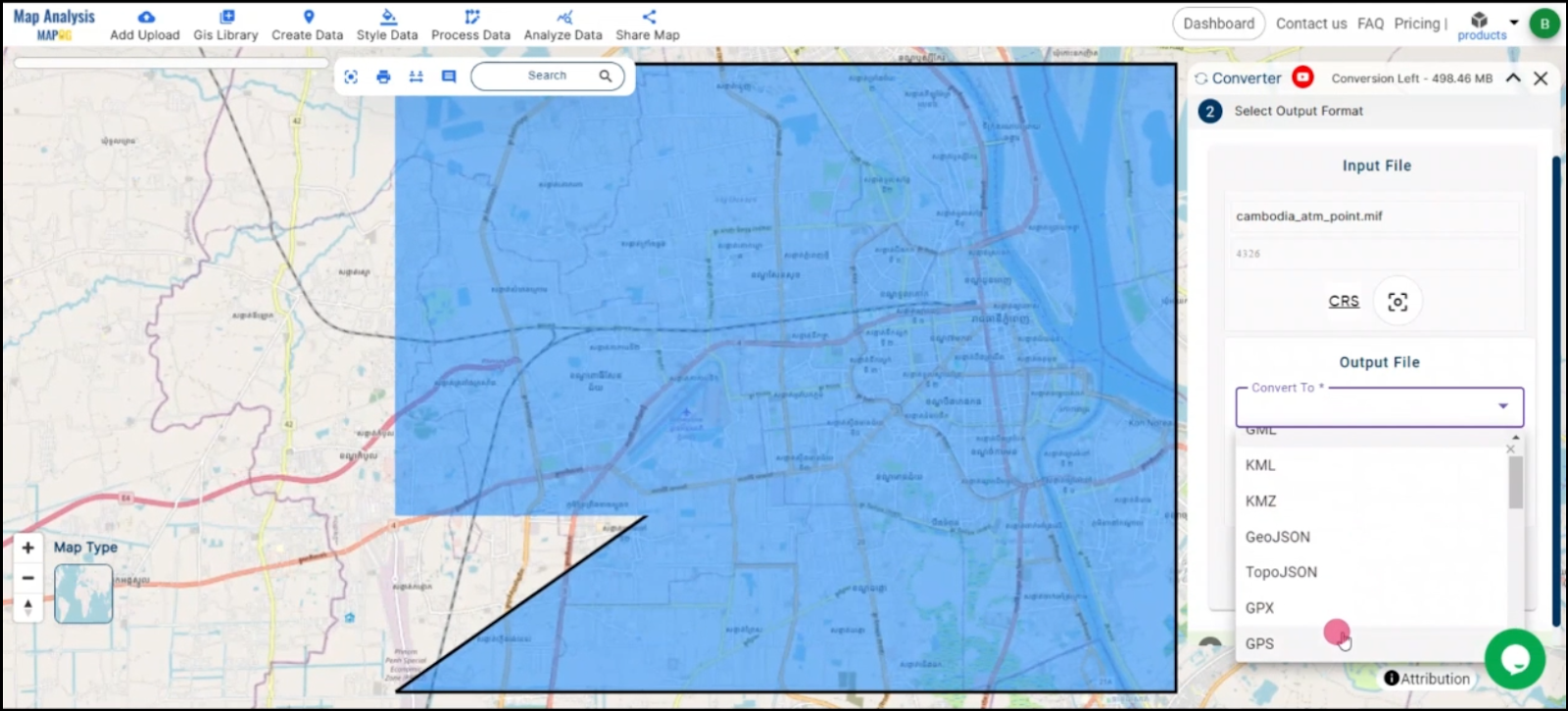Open the Analyze Data menu
Viewport: 1568px width, 711px height.
click(563, 25)
